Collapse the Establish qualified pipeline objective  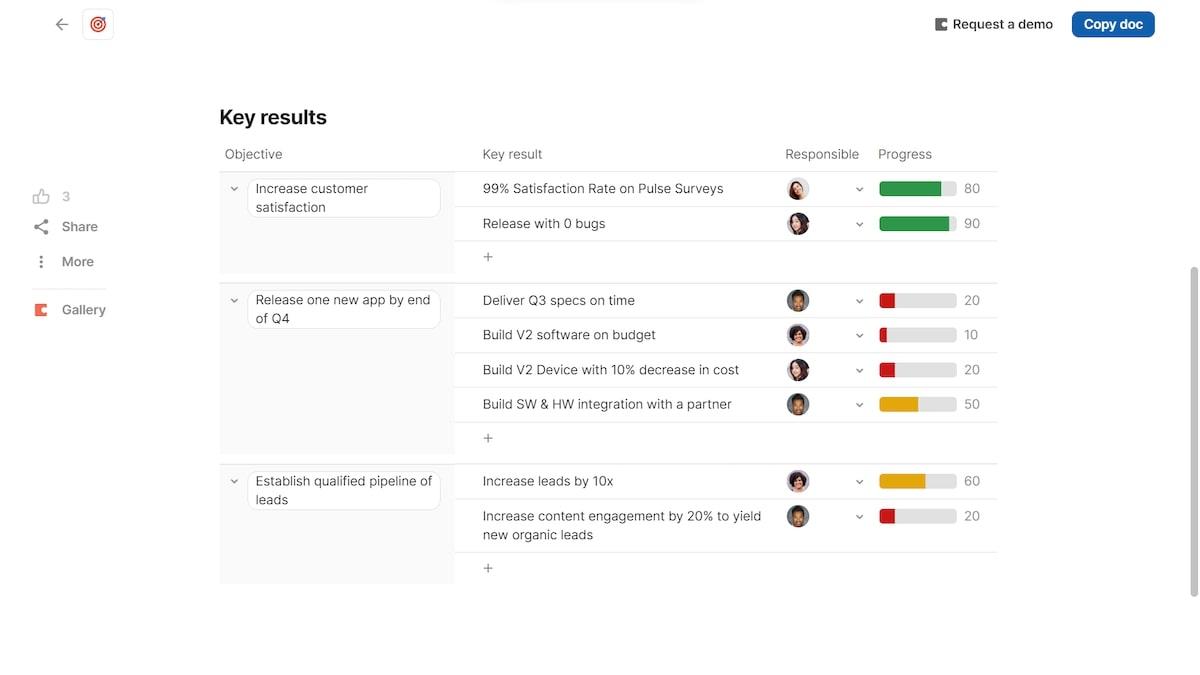click(x=234, y=481)
